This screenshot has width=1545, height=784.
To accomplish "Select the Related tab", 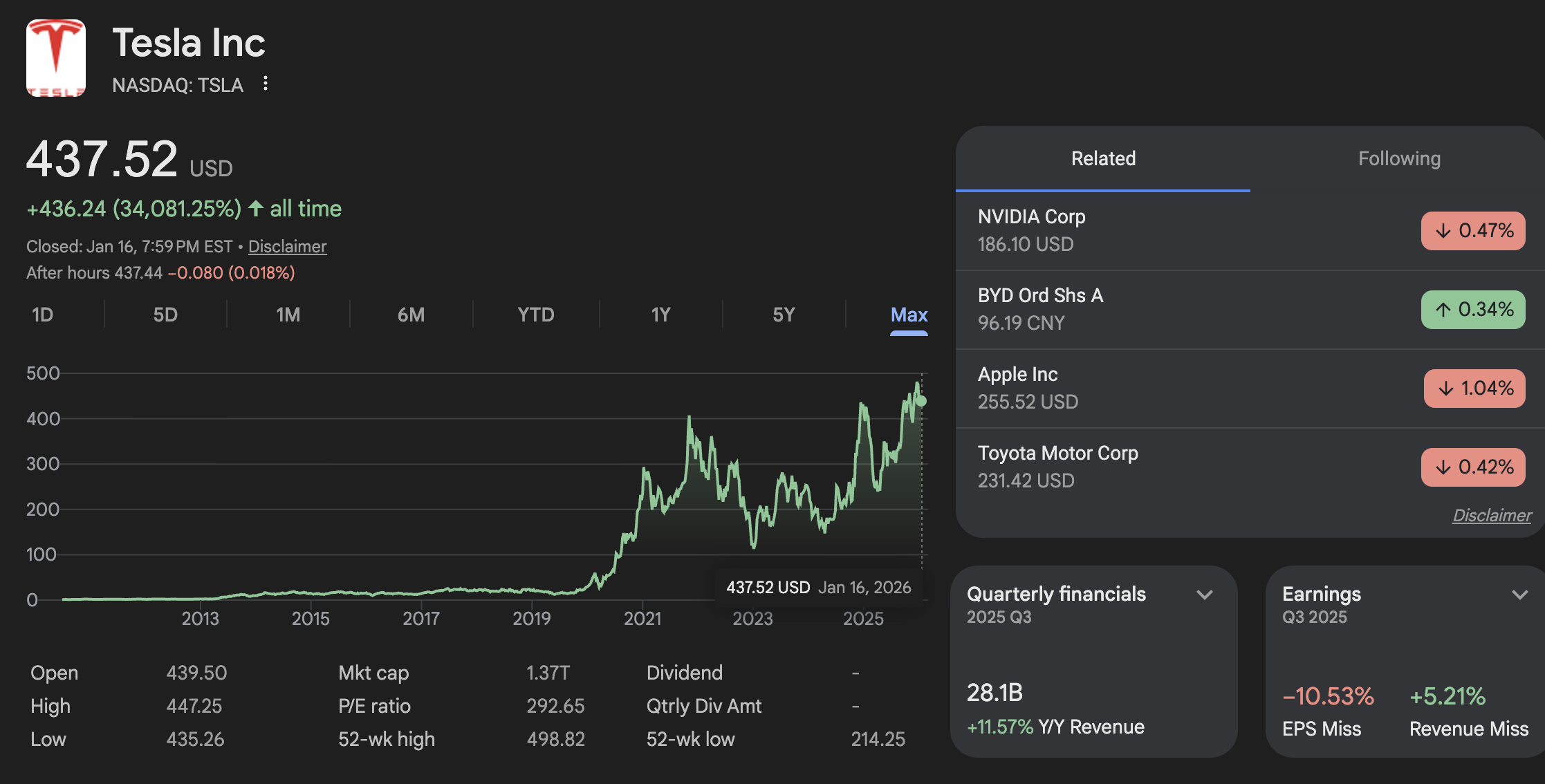I will (1103, 159).
